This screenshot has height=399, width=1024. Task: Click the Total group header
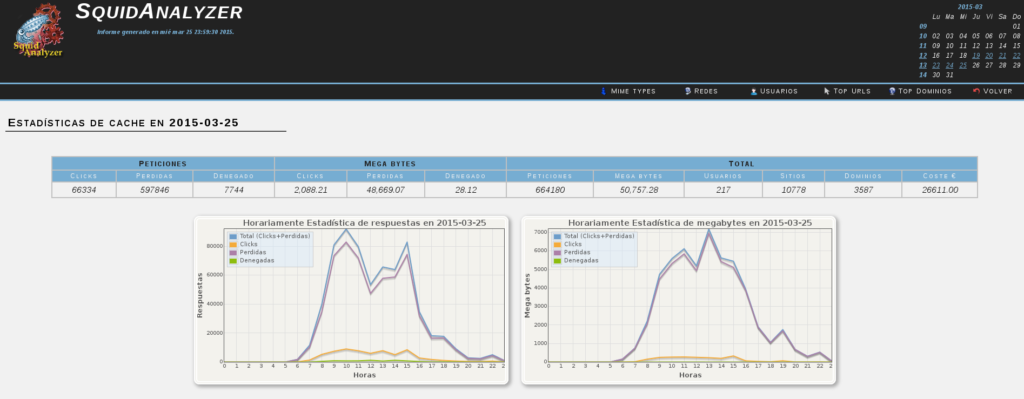(x=742, y=163)
